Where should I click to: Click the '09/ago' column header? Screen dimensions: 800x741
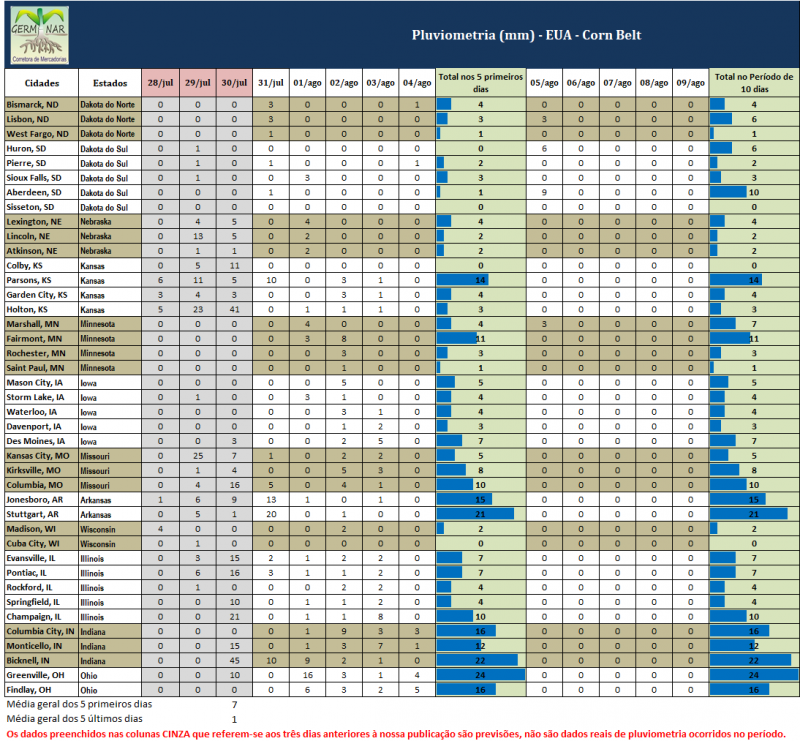[x=690, y=83]
